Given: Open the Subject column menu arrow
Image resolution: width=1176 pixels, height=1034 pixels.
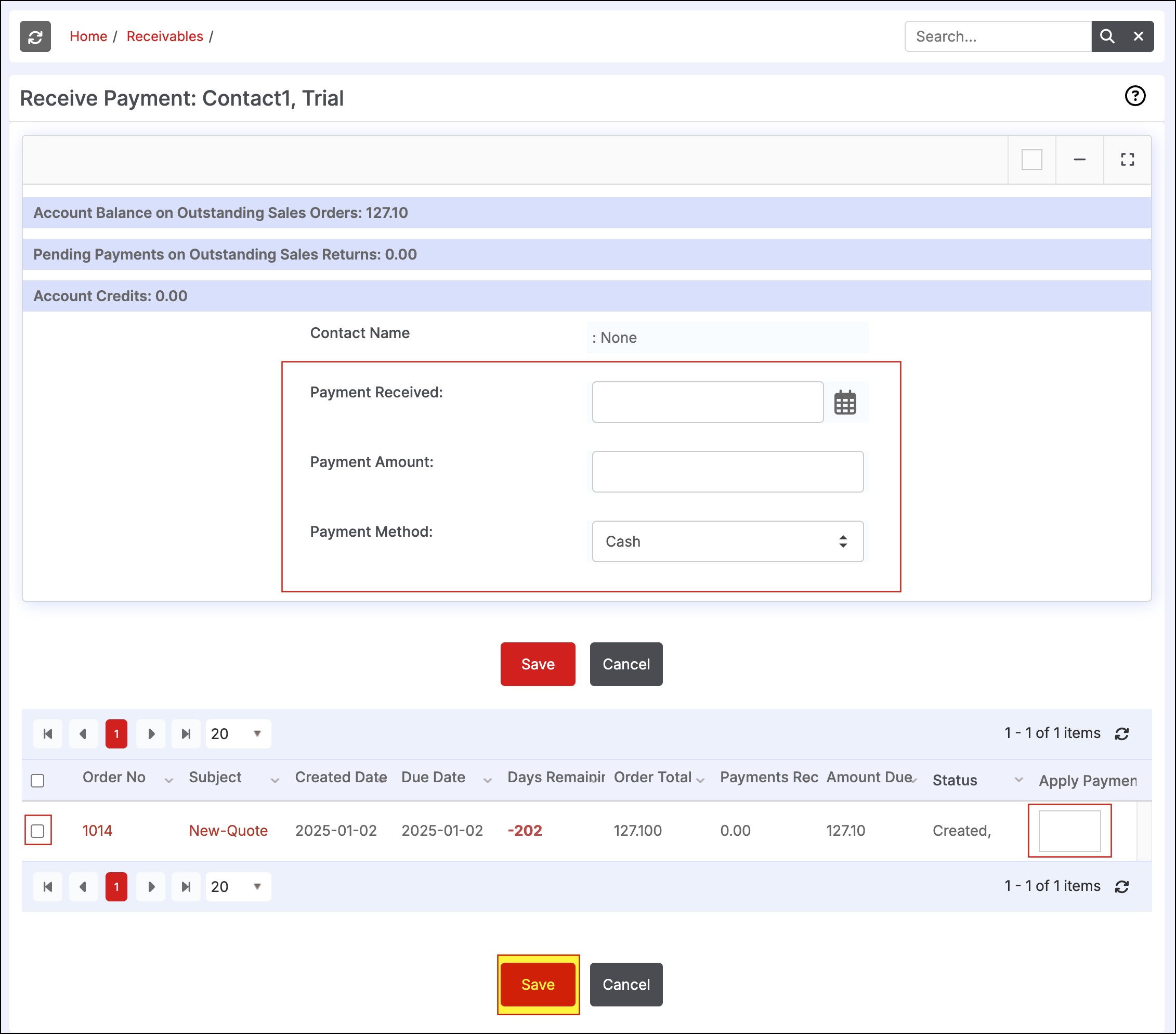Looking at the screenshot, I should click(x=275, y=781).
